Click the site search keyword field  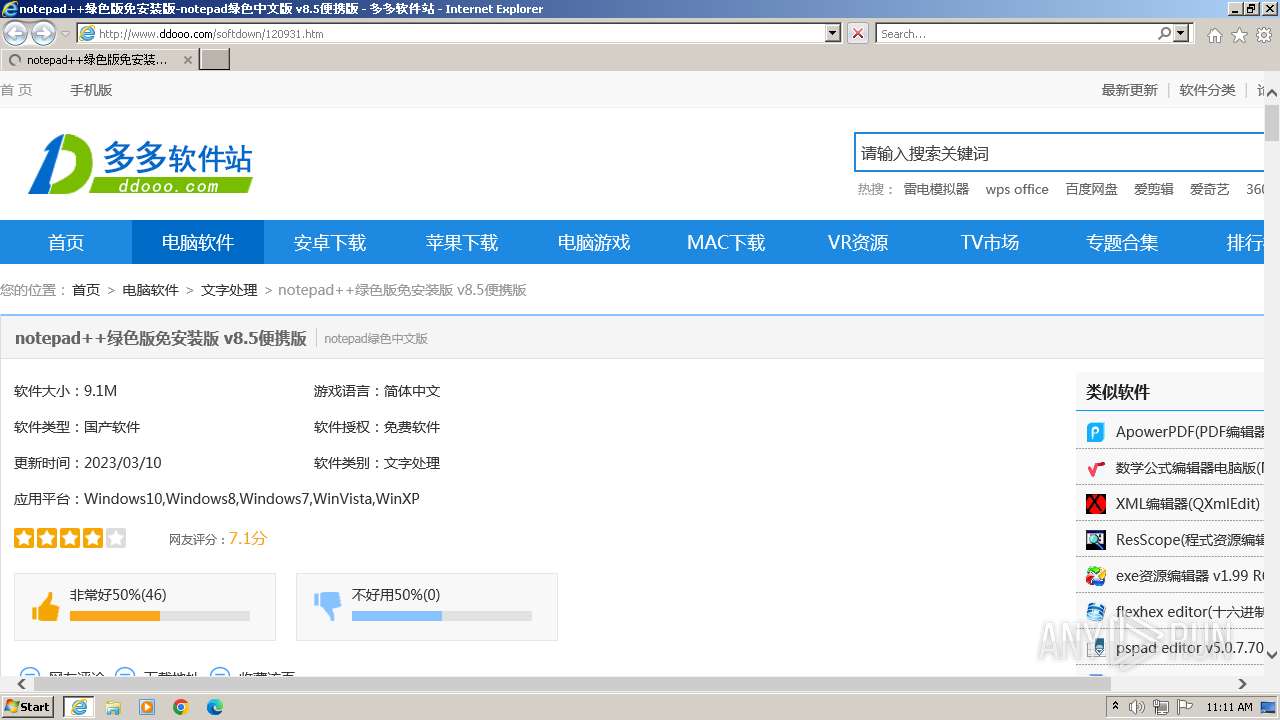click(1059, 153)
